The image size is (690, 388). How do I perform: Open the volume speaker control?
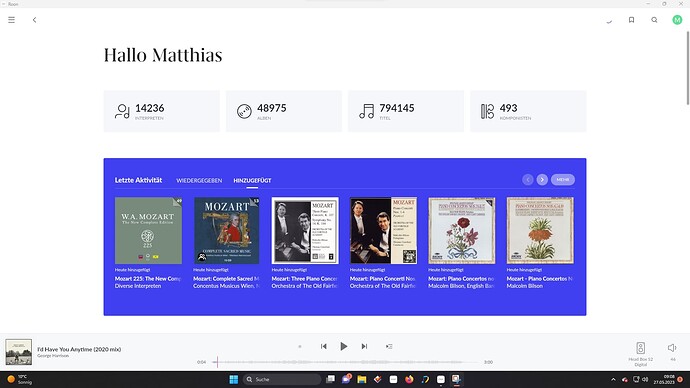coord(672,348)
